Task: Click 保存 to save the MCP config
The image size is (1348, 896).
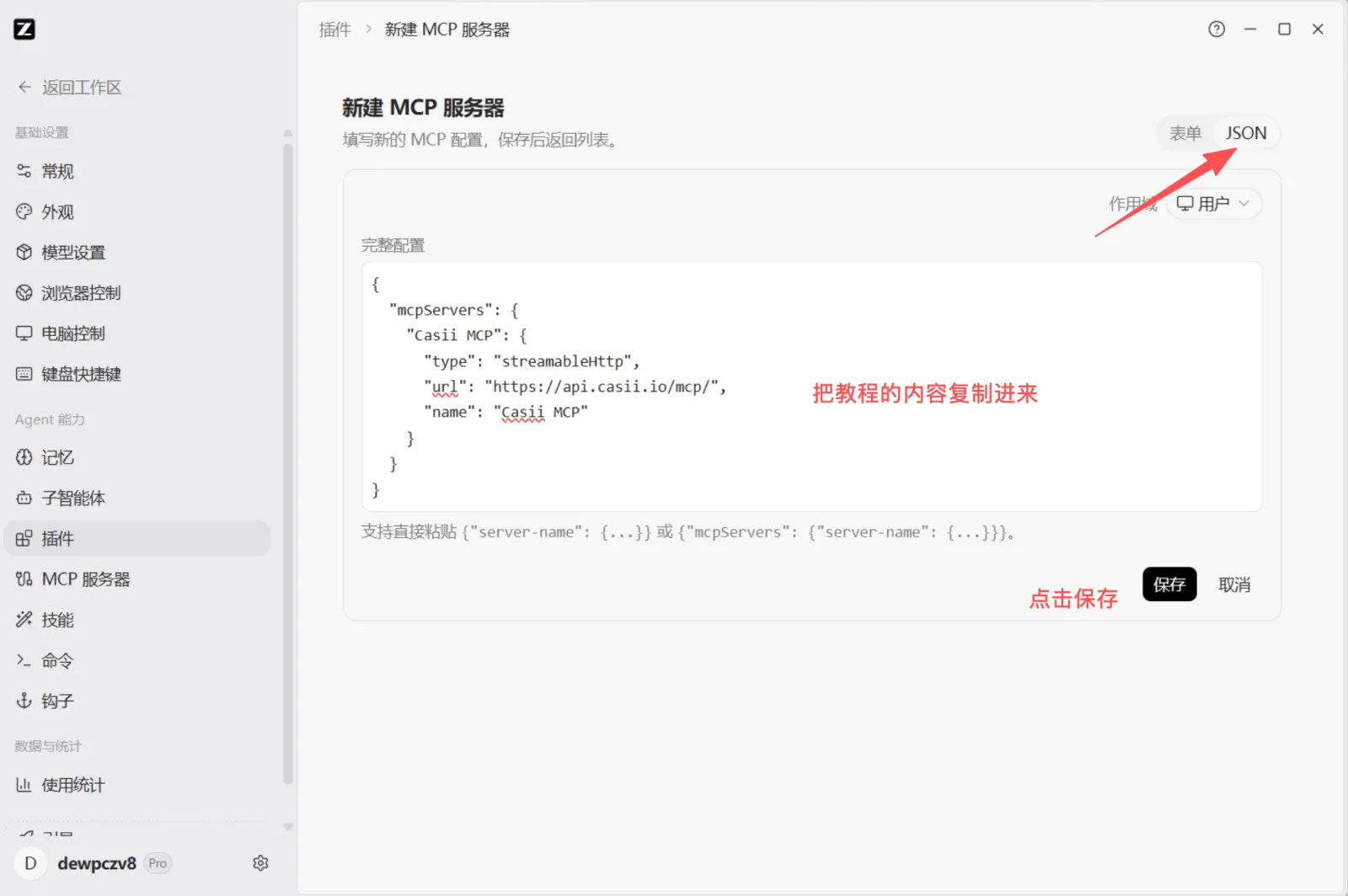Action: [x=1169, y=584]
